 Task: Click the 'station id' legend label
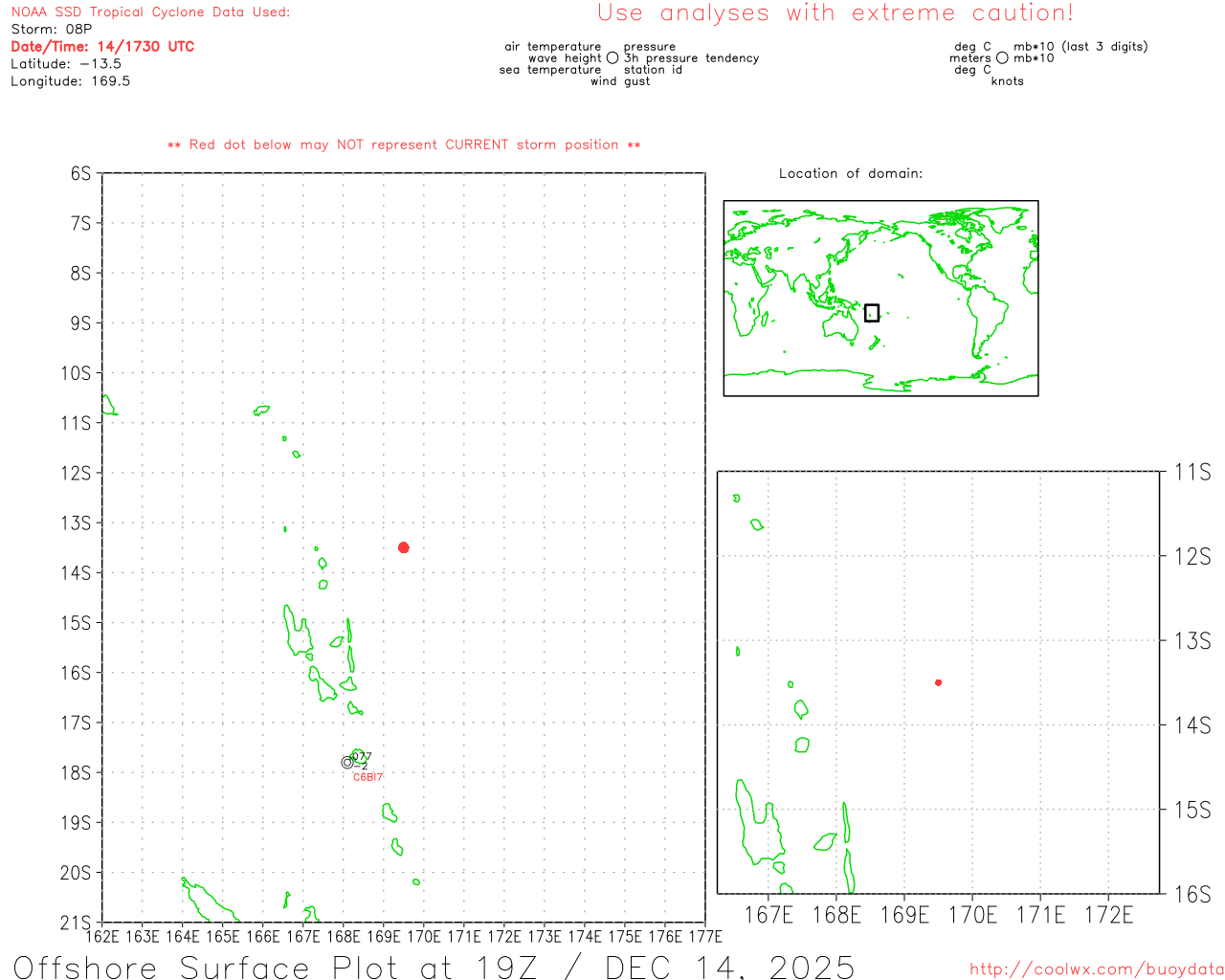[654, 70]
